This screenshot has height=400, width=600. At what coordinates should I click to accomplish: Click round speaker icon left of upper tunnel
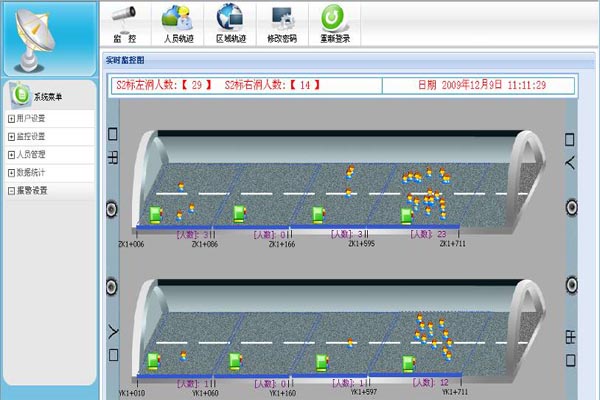click(111, 209)
